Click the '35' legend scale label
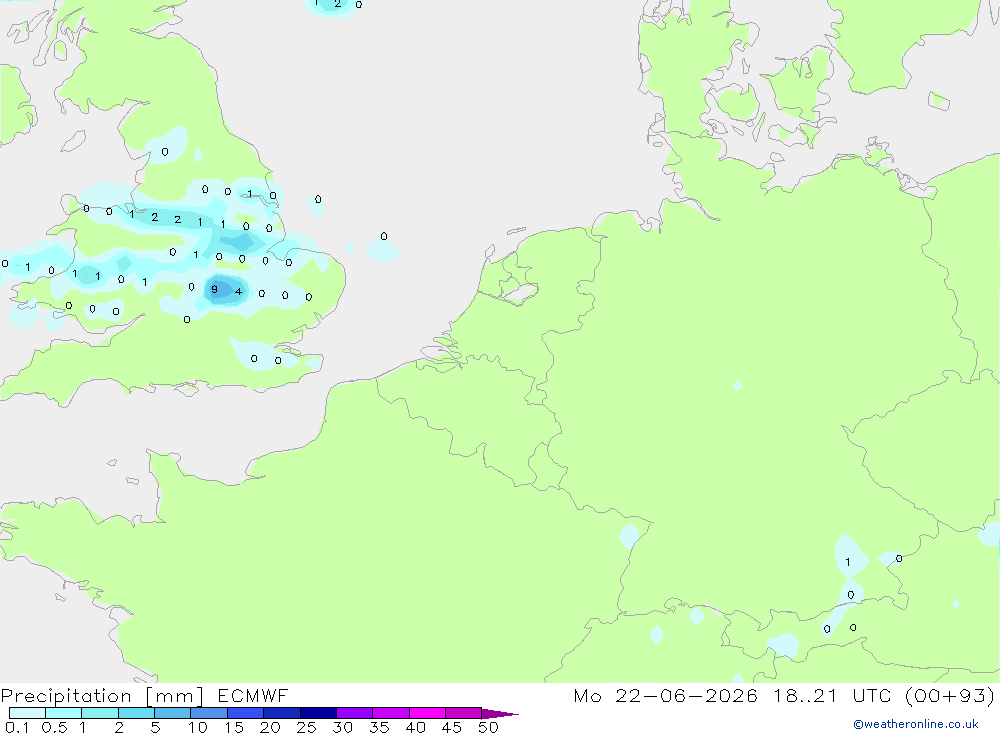Viewport: 1000px width, 733px height. 379,727
